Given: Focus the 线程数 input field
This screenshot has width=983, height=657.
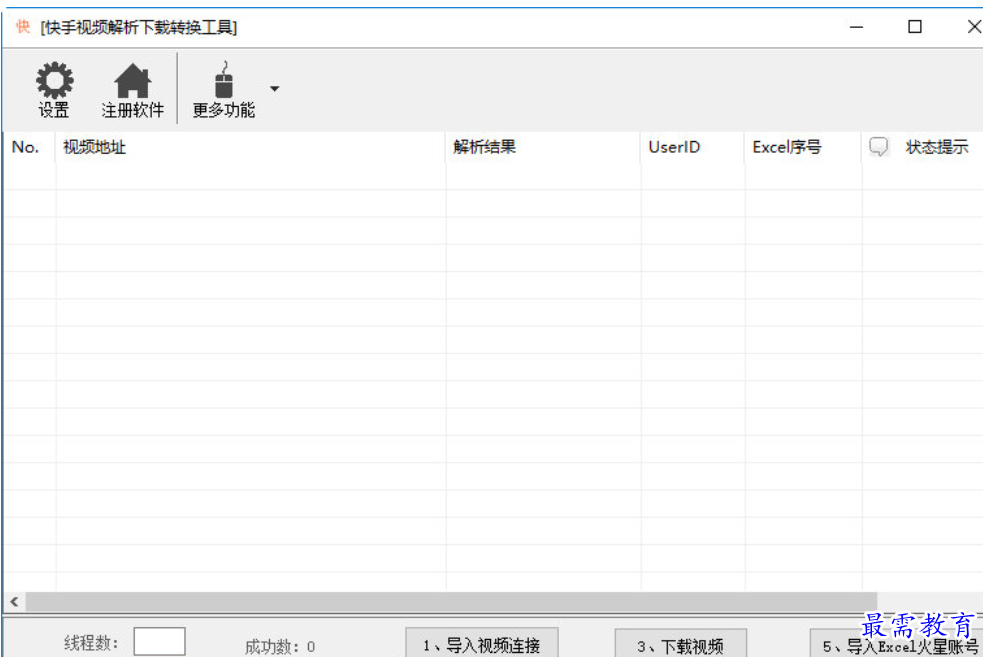Looking at the screenshot, I should (x=159, y=642).
